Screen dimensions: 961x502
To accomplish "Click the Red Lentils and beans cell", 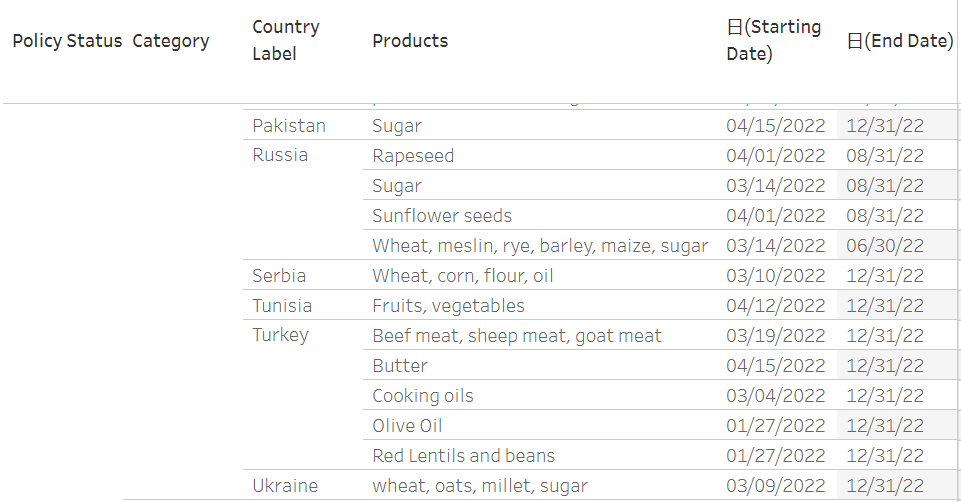I will coord(463,456).
